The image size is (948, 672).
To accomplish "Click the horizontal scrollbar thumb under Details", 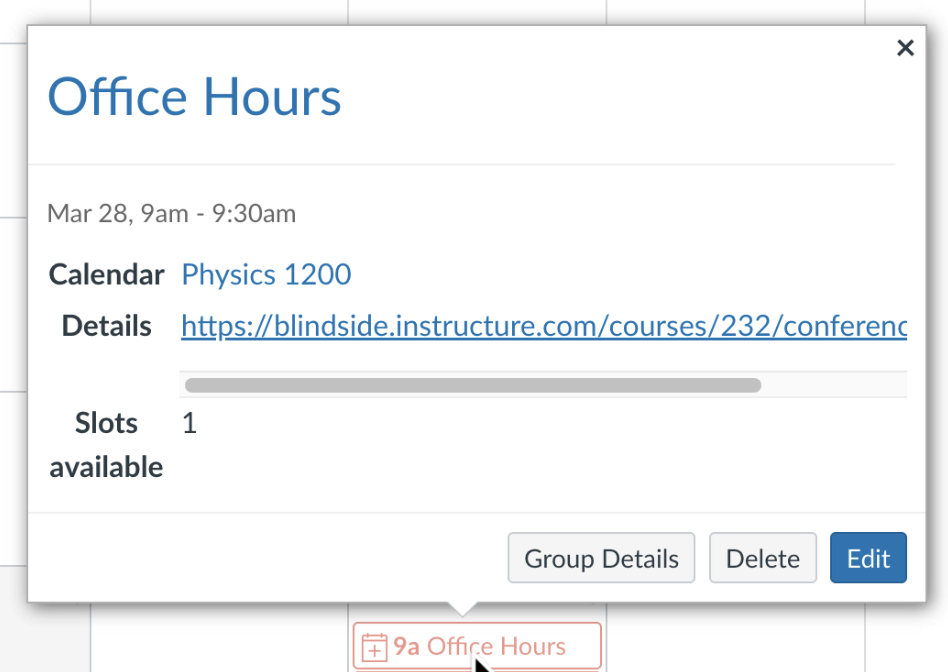I will coord(473,385).
